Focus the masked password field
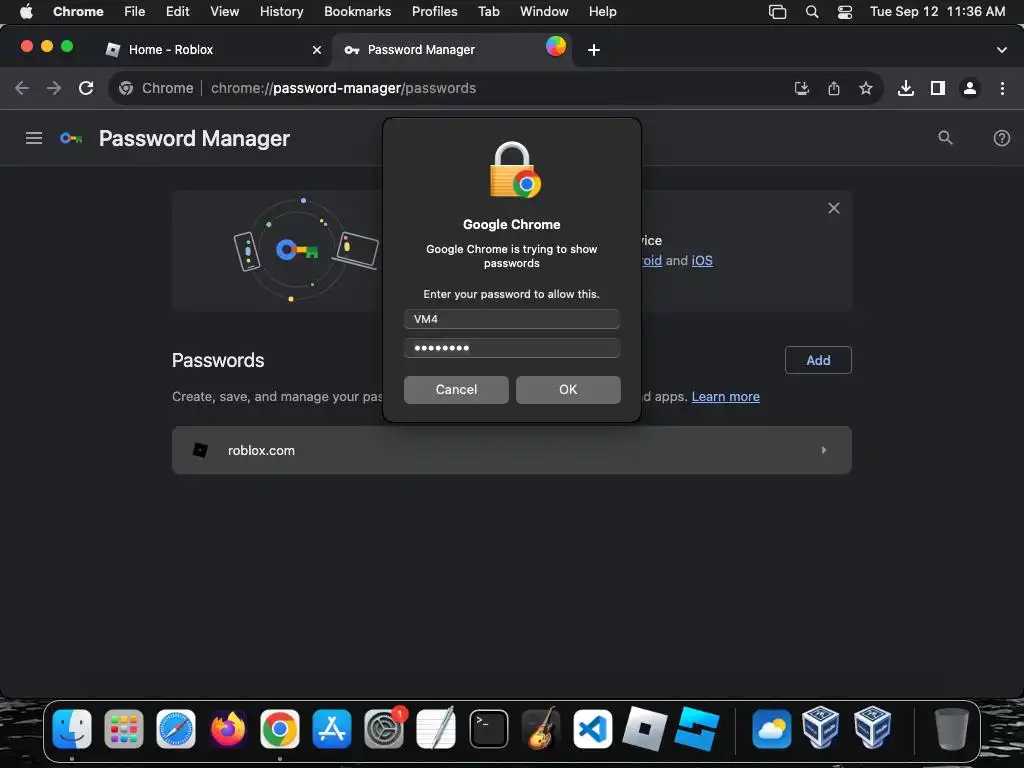 click(511, 347)
